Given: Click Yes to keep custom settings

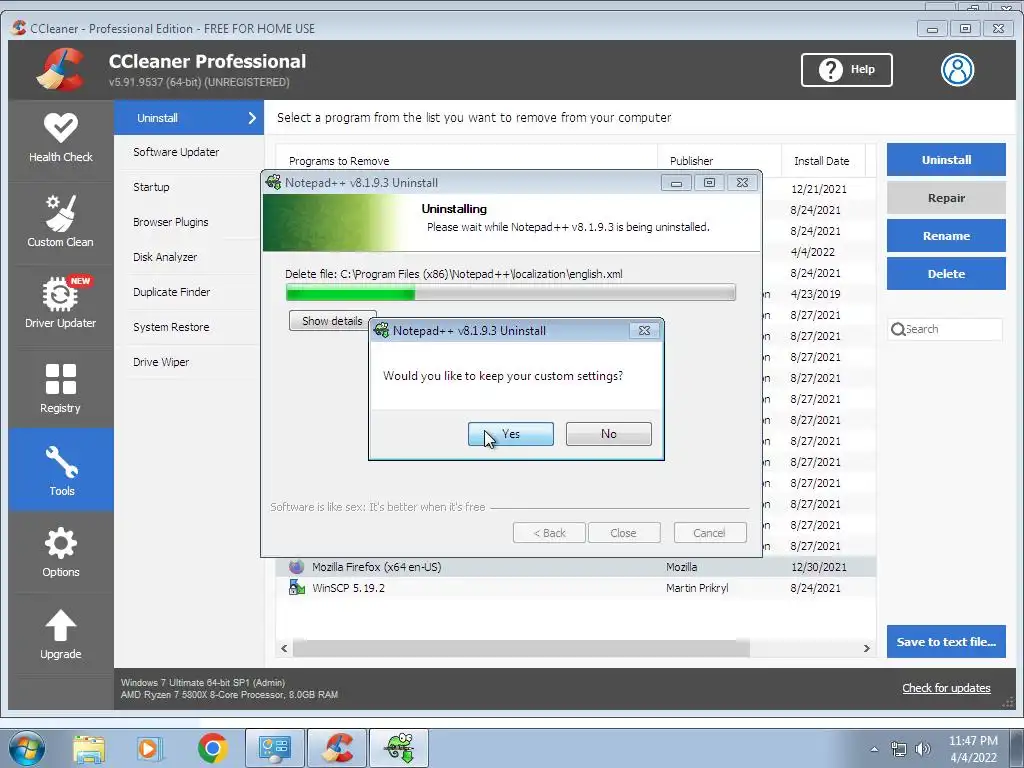Looking at the screenshot, I should (511, 434).
